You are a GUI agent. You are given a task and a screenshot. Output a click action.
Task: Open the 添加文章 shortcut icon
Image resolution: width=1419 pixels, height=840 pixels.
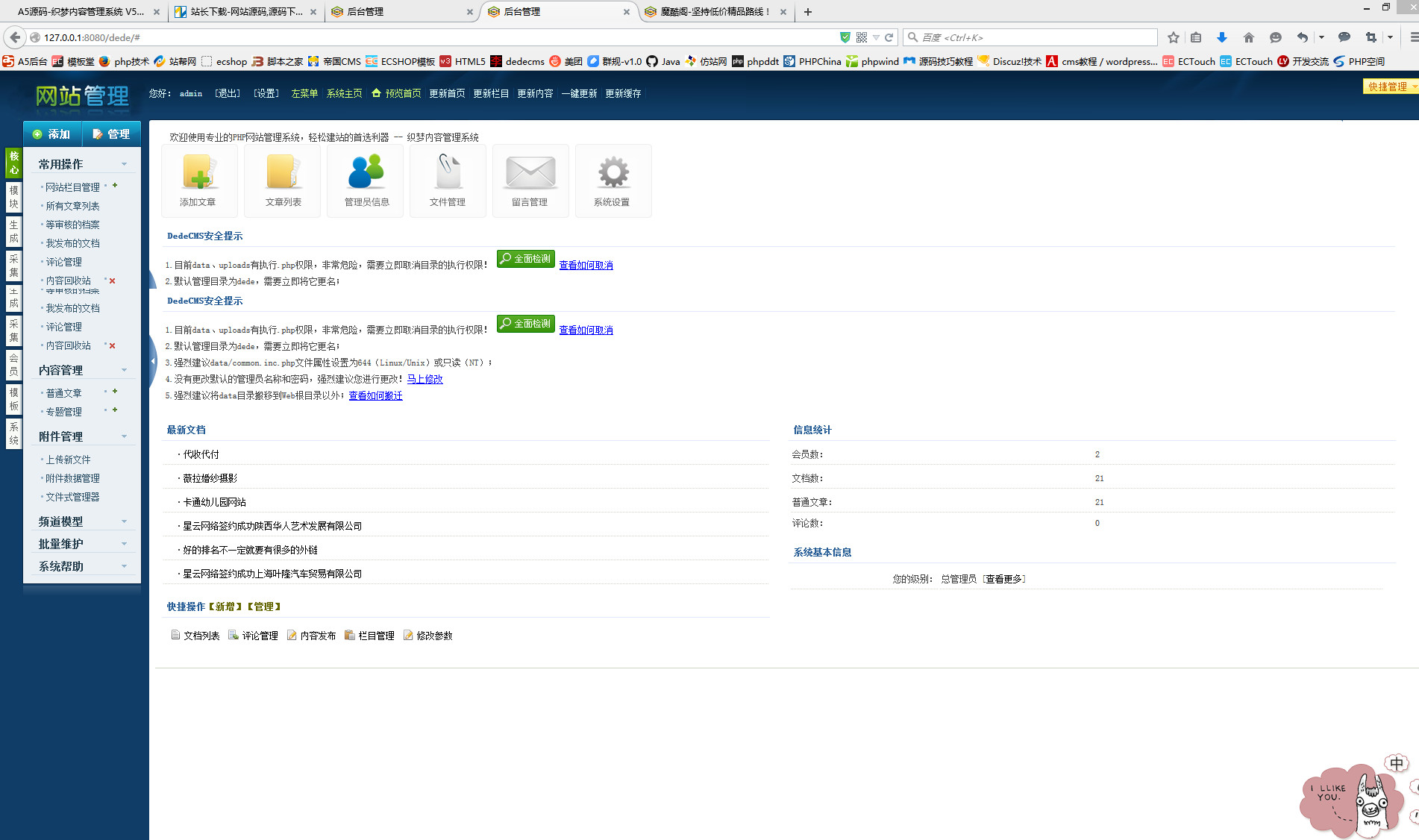click(198, 180)
